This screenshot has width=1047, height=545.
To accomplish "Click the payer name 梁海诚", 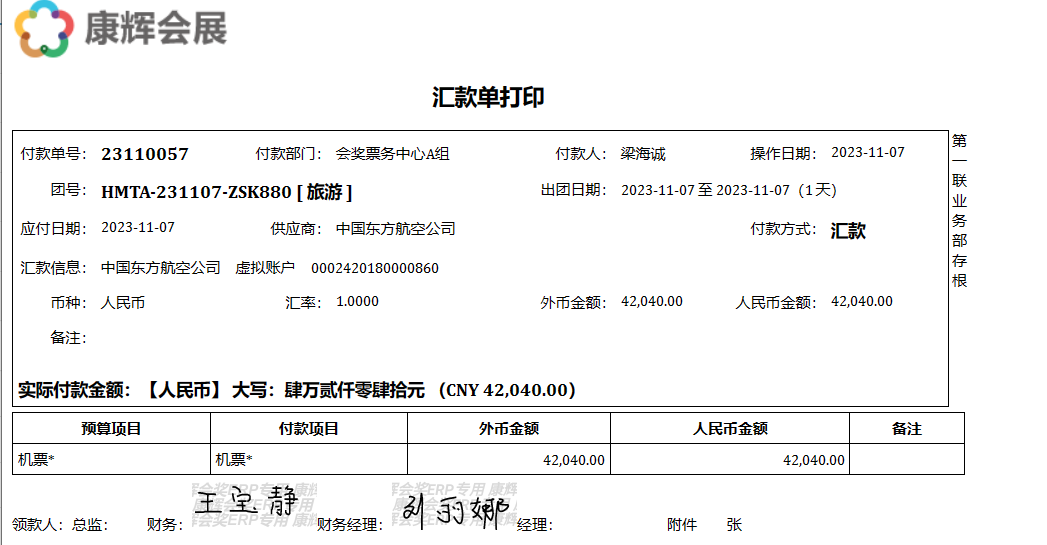I will pos(643,154).
